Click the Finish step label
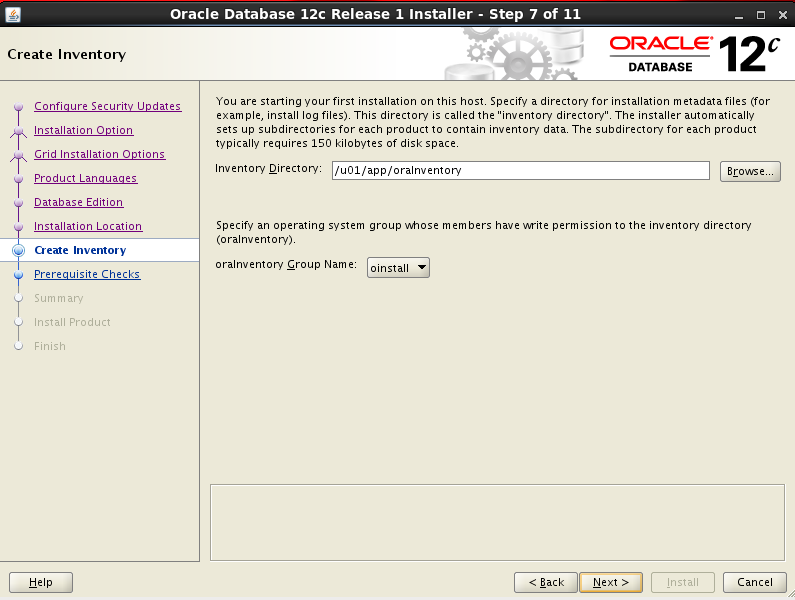The image size is (795, 600). tap(50, 346)
